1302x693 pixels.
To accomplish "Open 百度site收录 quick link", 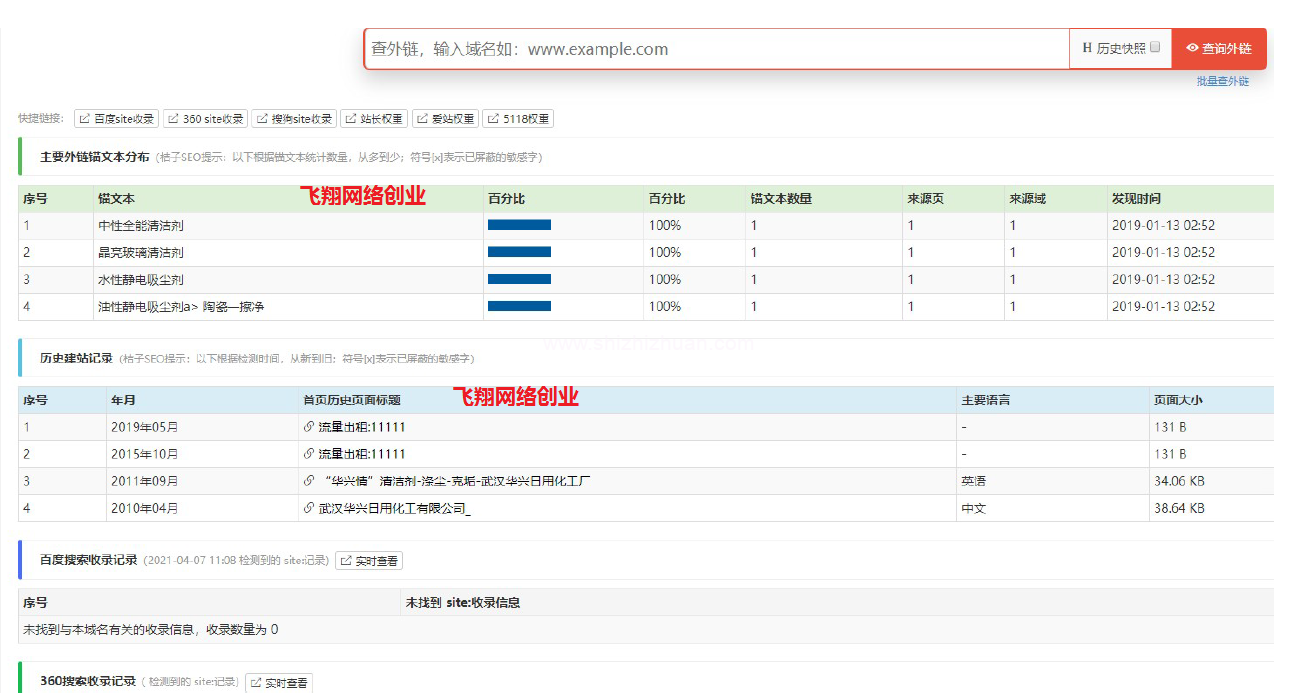I will [x=116, y=119].
